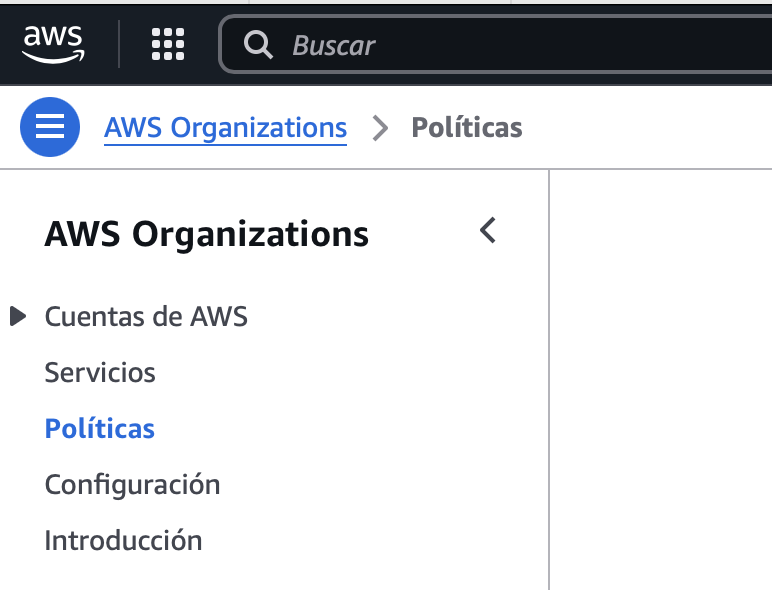The image size is (772, 590).
Task: Click the Políticas breadcrumb text
Action: [467, 128]
